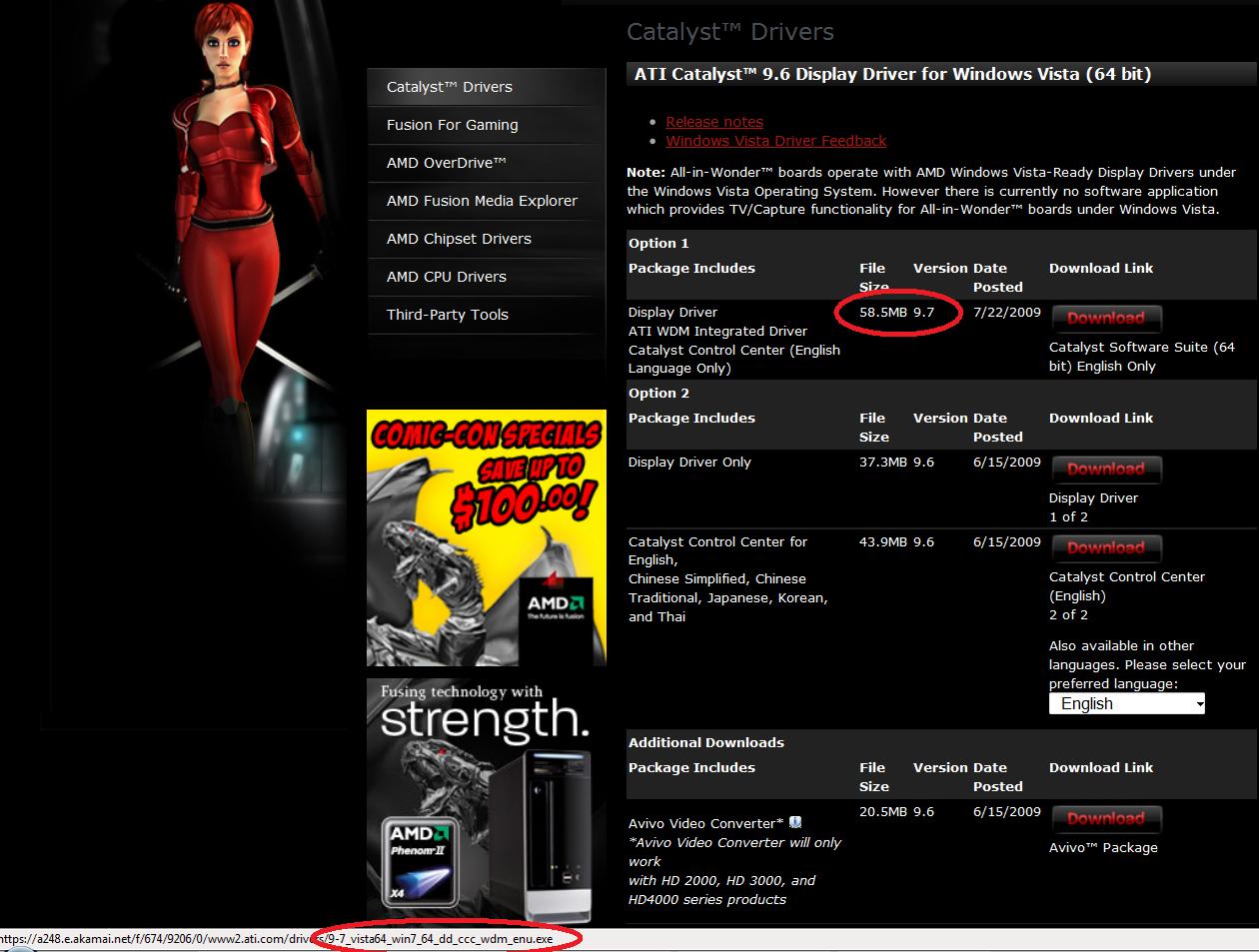Click the 'Catalyst™ Drivers' page heading

click(730, 32)
